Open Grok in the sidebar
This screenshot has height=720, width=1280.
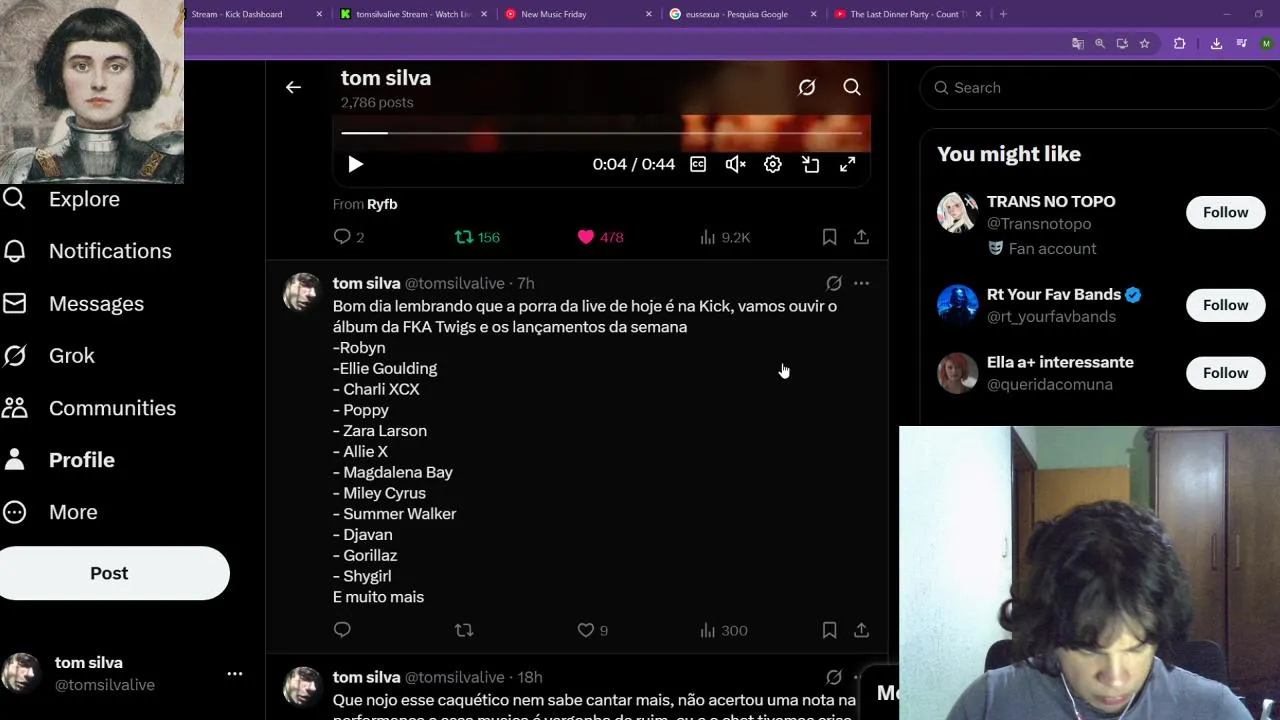pyautogui.click(x=49, y=355)
